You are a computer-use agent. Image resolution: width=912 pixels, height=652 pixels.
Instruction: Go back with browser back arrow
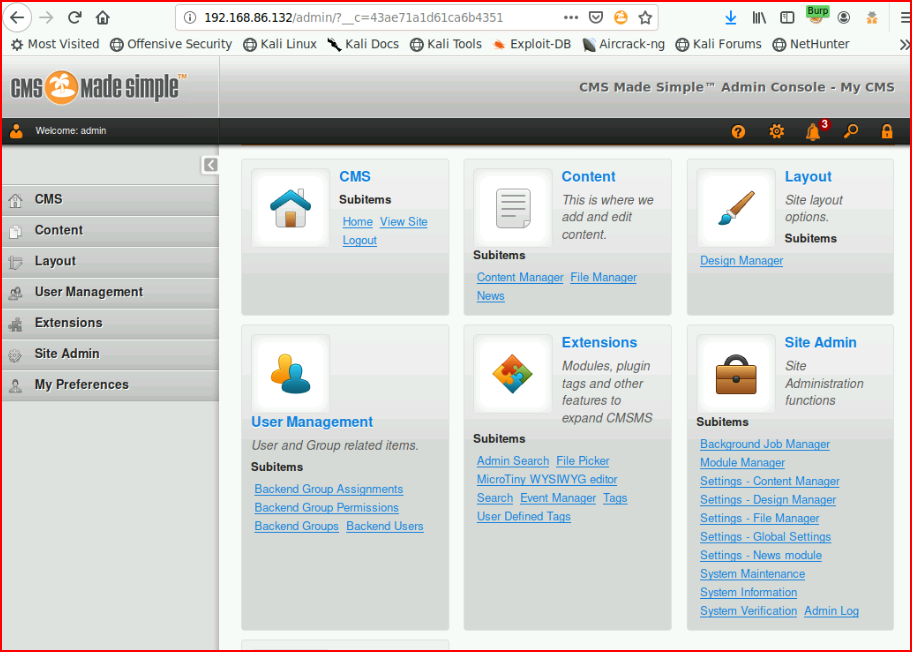[17, 17]
